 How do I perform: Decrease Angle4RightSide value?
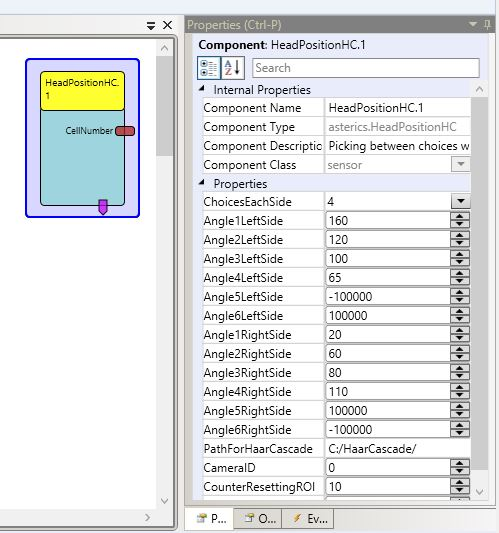tap(460, 396)
